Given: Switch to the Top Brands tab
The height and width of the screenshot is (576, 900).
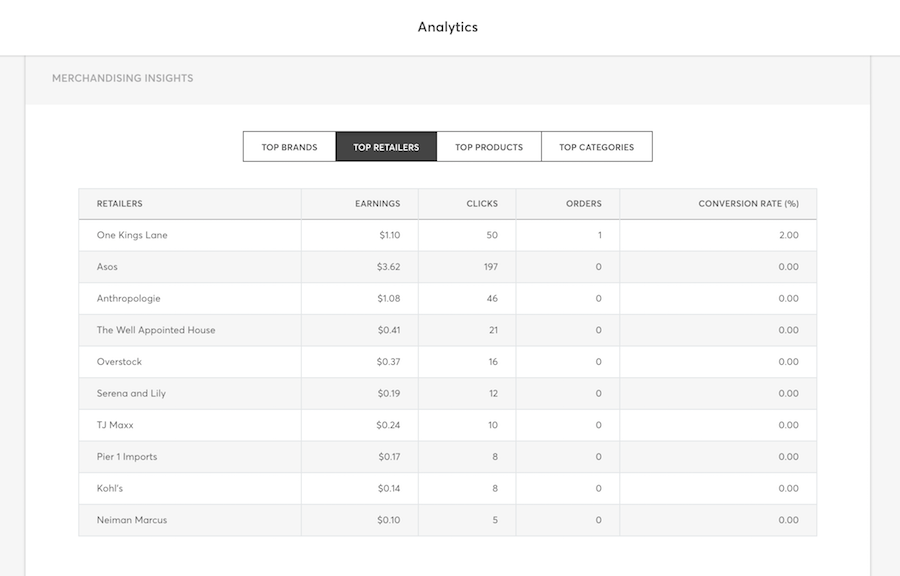Looking at the screenshot, I should (289, 147).
